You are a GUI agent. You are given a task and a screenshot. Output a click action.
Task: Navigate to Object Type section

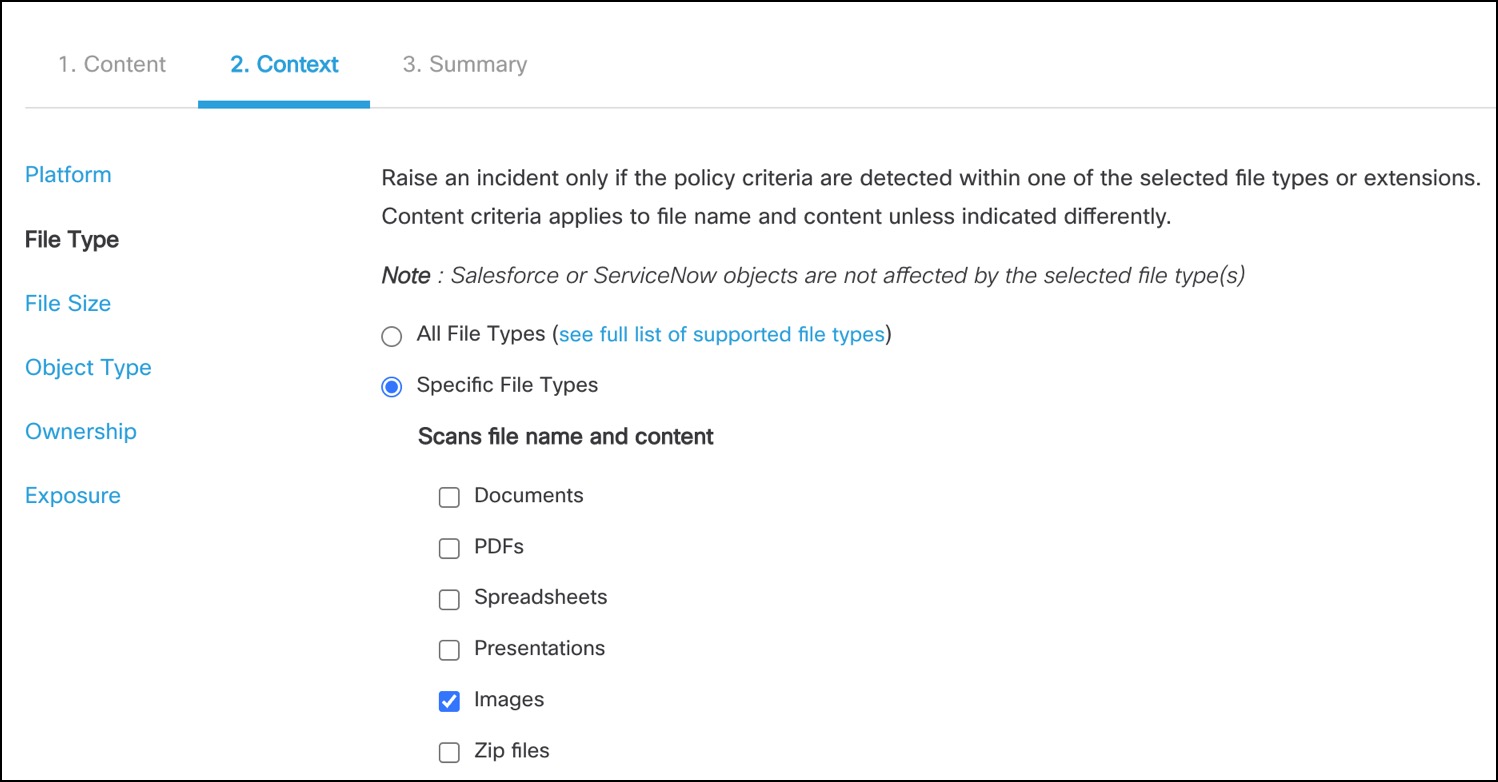(88, 368)
